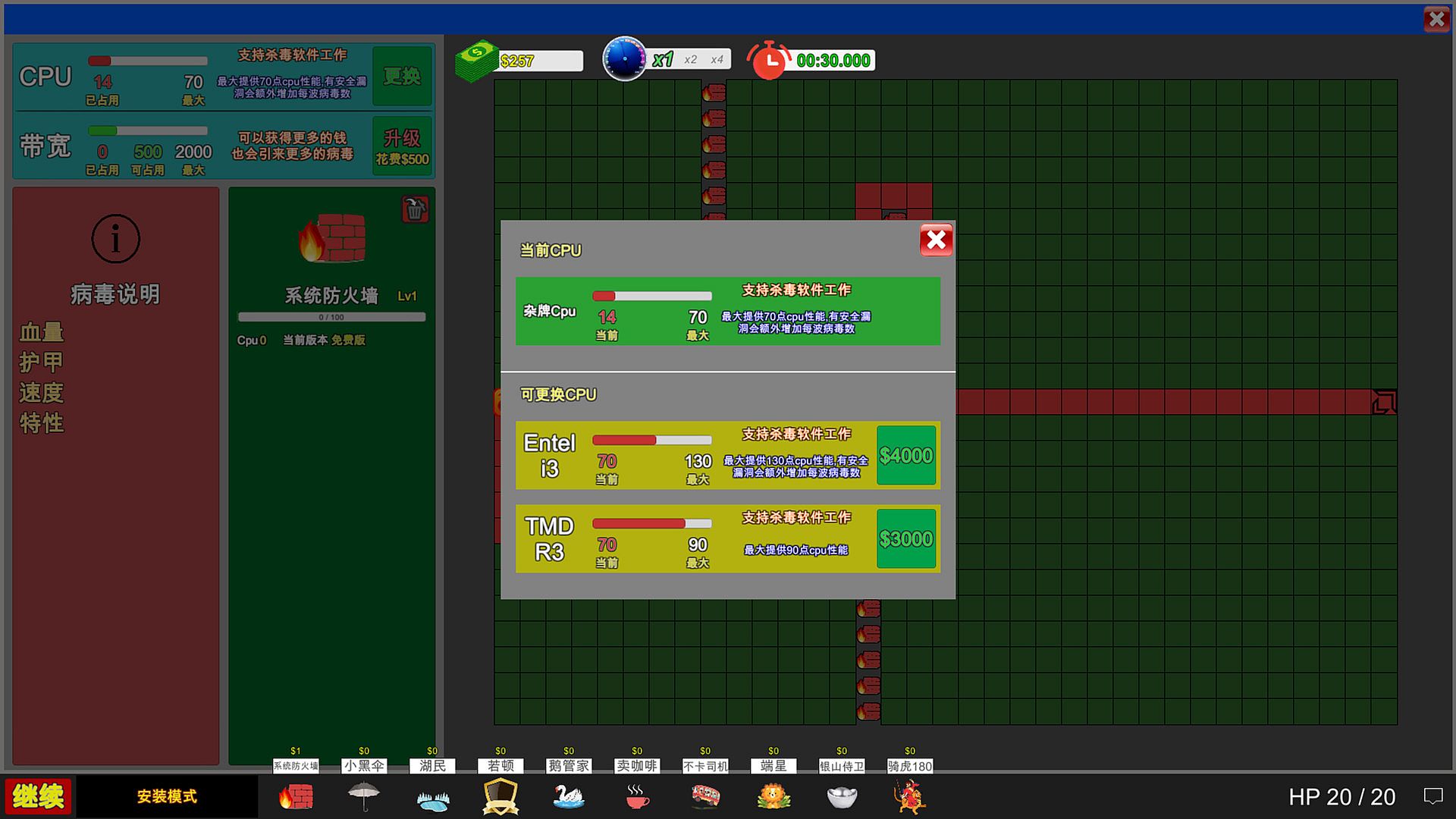Select the lion tower icon
This screenshot has height=819, width=1456.
[x=773, y=796]
